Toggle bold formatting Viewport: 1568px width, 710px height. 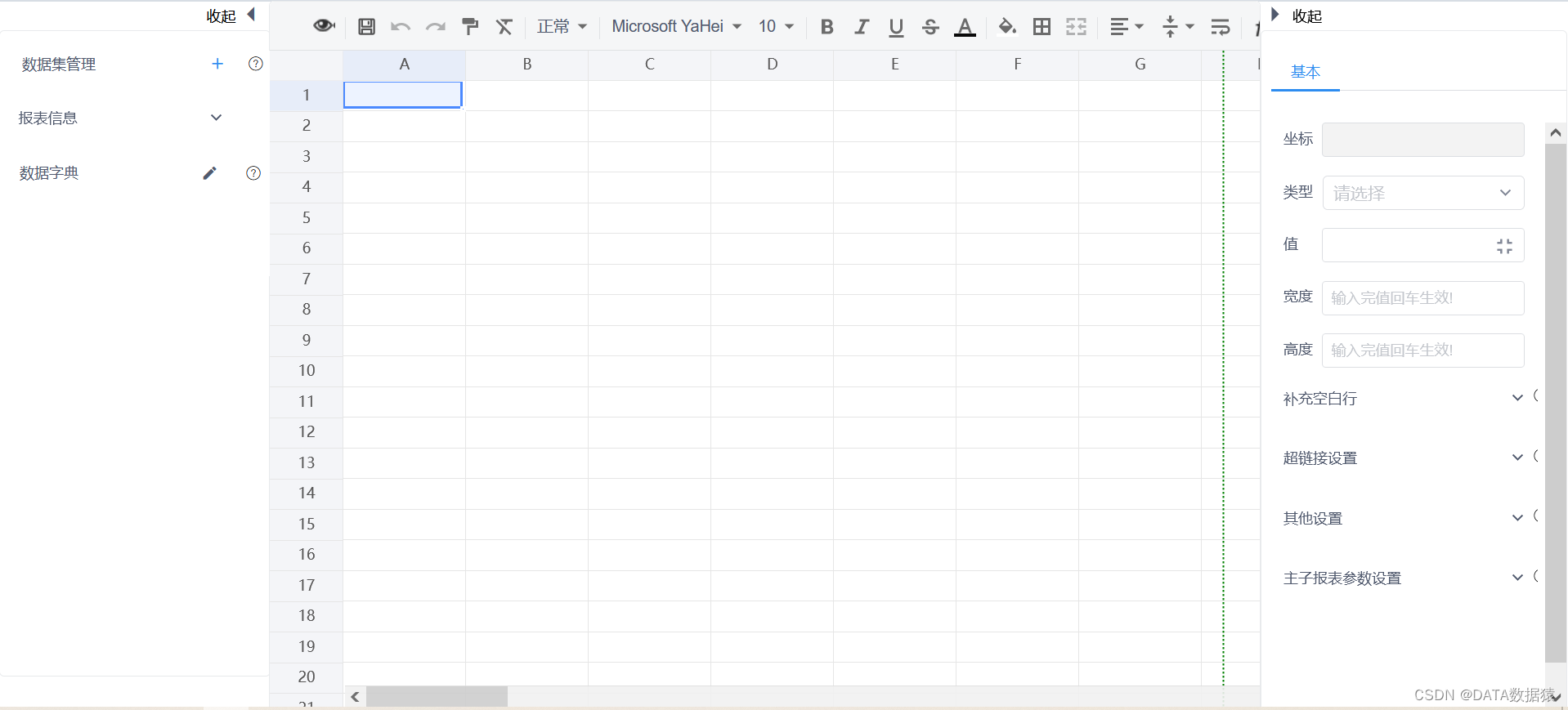click(x=827, y=27)
